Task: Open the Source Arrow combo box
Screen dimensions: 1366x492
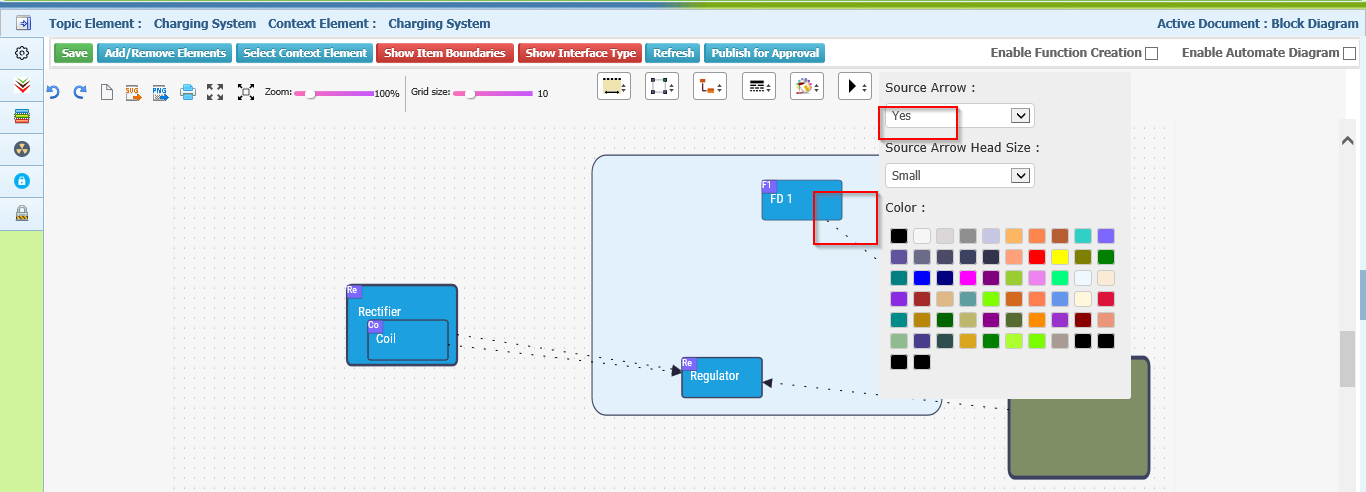Action: click(x=960, y=116)
